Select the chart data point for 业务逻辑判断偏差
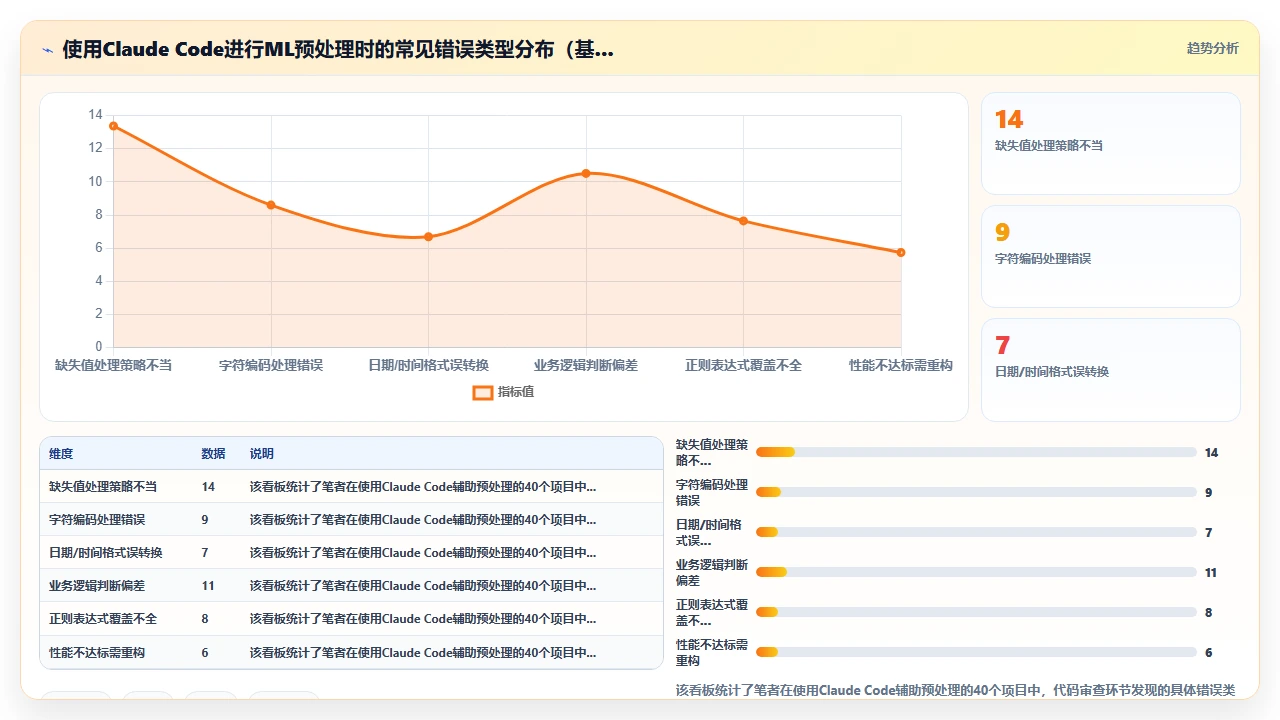The height and width of the screenshot is (720, 1280). point(586,173)
